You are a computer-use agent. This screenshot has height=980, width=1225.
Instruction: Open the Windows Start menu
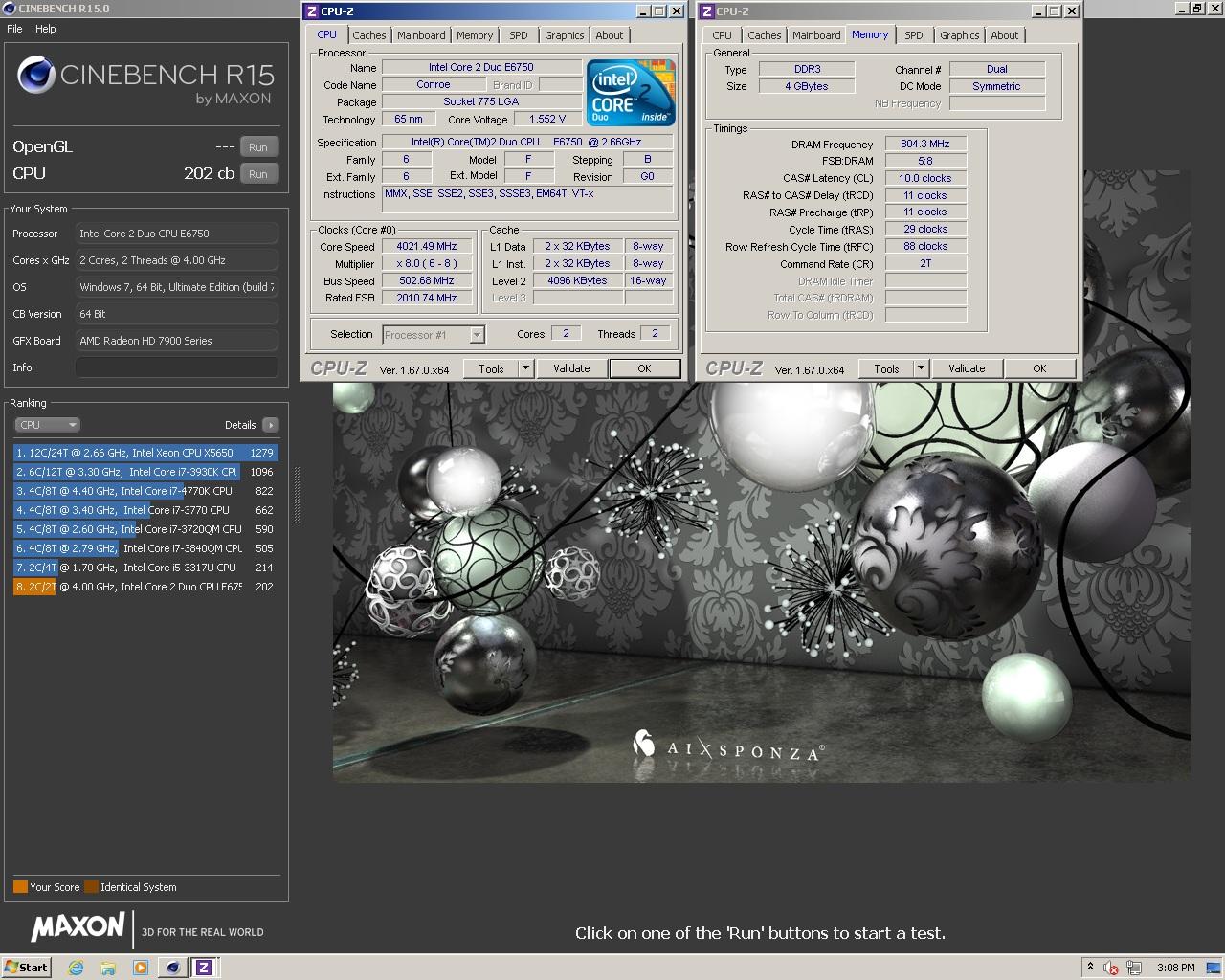coord(26,967)
